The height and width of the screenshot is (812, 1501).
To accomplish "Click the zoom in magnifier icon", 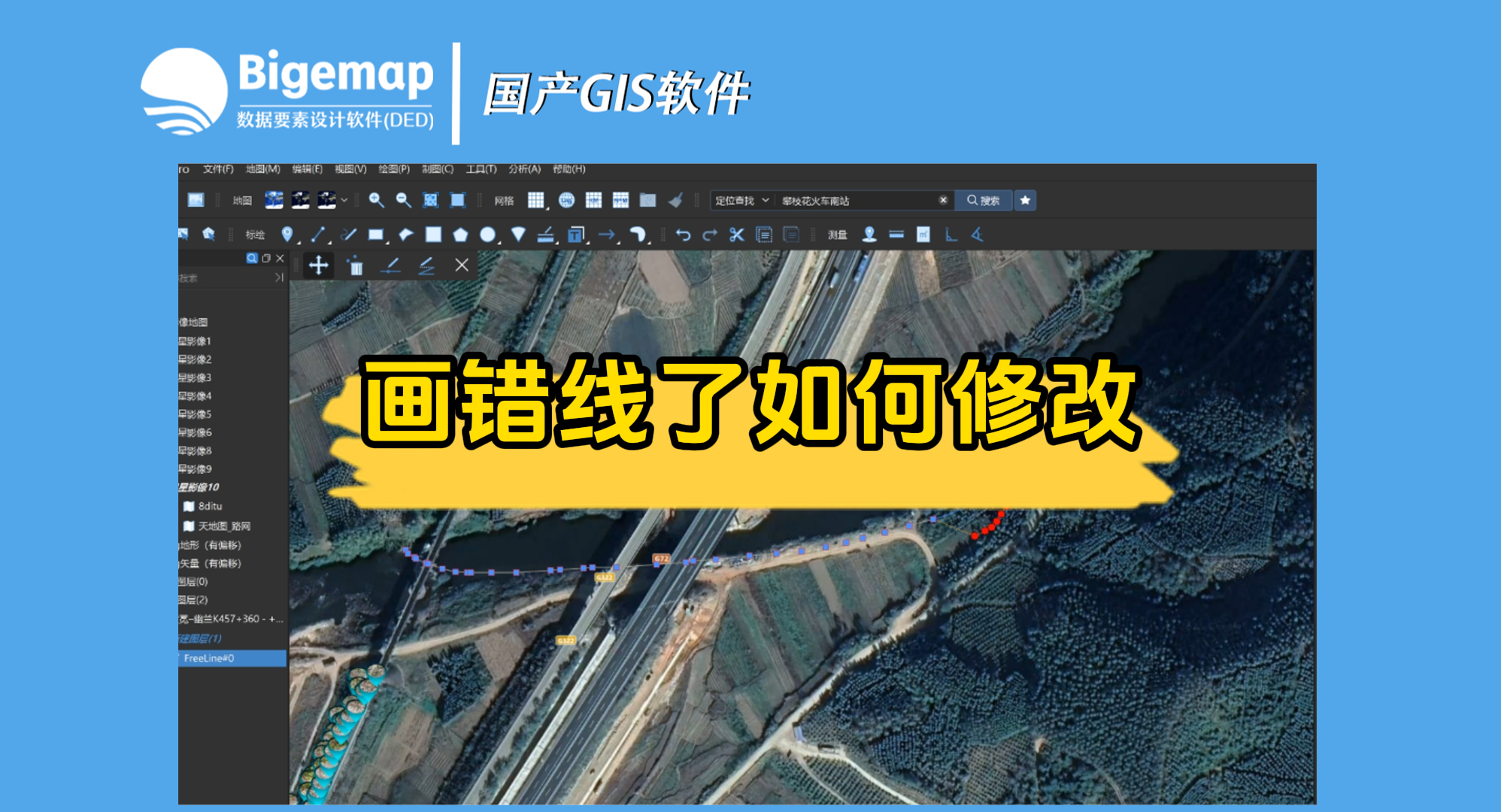I will pos(376,200).
